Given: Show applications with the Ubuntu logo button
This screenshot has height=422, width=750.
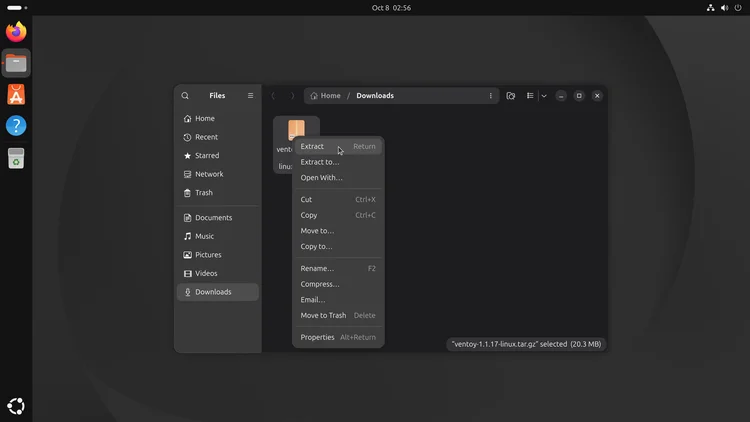Looking at the screenshot, I should click(16, 406).
